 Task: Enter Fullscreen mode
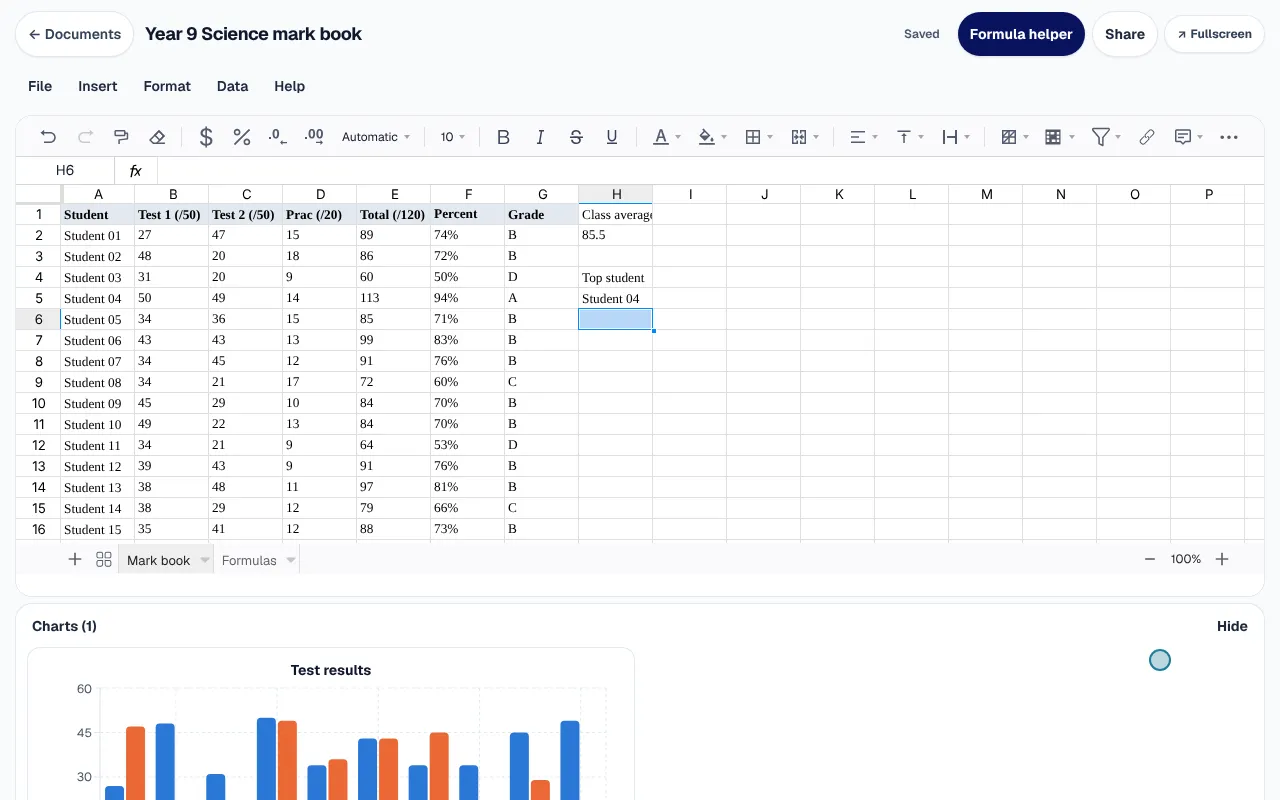[x=1215, y=34]
